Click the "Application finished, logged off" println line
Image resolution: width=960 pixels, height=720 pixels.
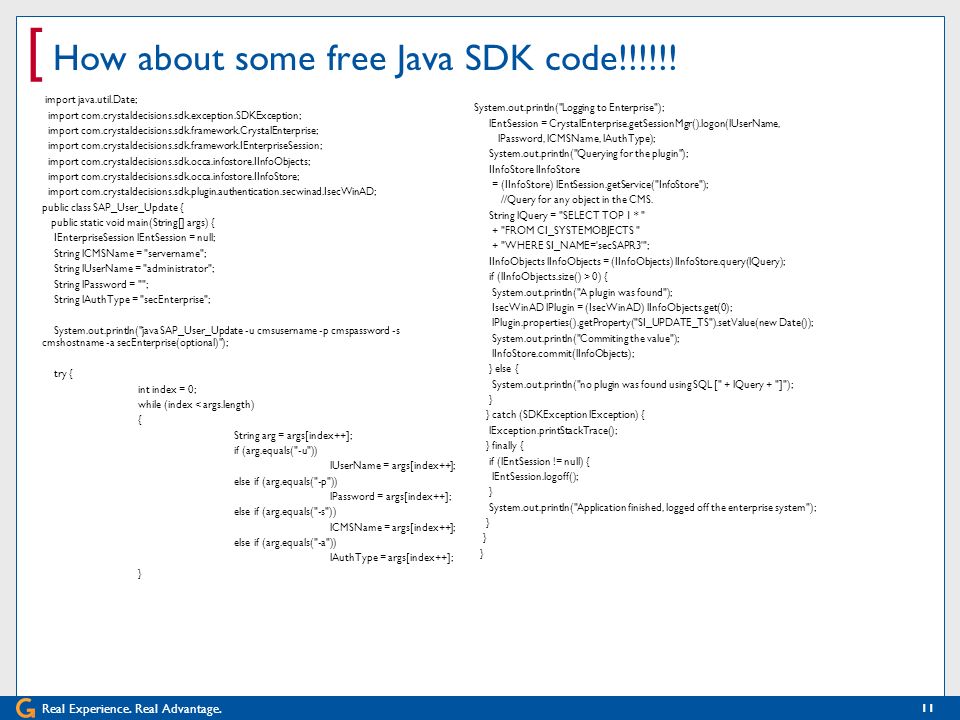point(653,508)
